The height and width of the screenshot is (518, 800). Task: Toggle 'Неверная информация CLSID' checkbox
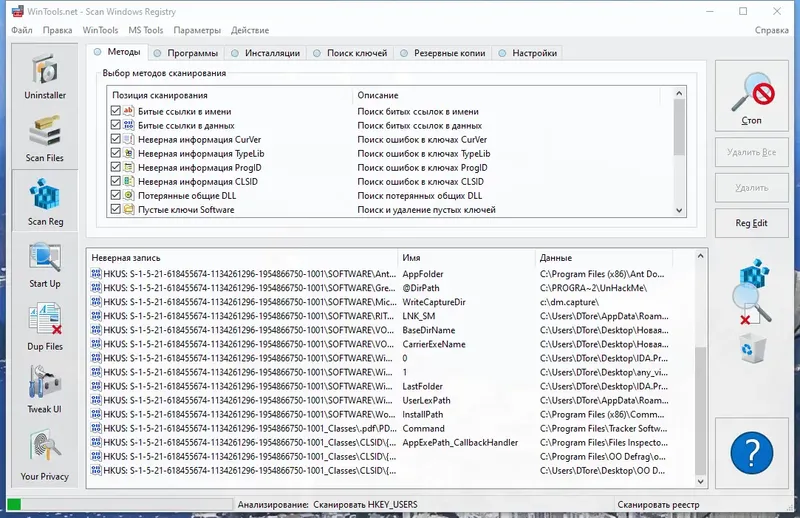click(x=116, y=181)
